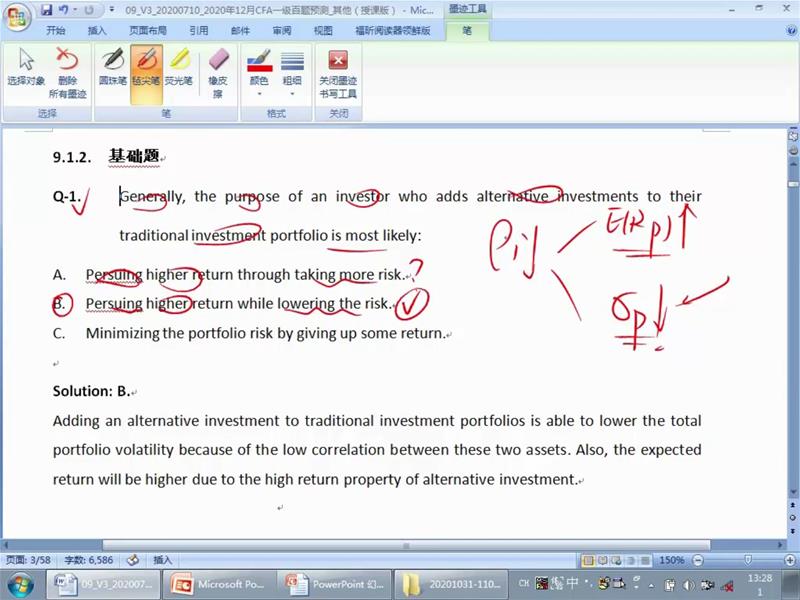Click the volume speaker tray icon
The image size is (800, 600).
coord(688,585)
